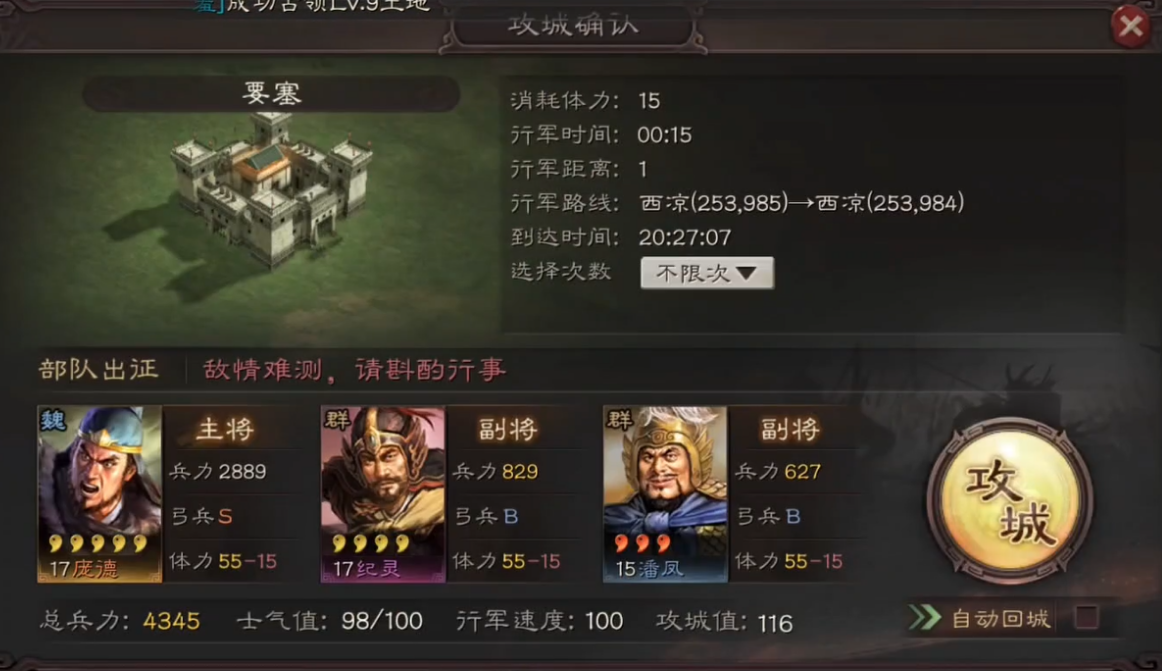1162x671 pixels.
Task: Tick the 自动回城 auto-return checkbox
Action: tap(1086, 617)
